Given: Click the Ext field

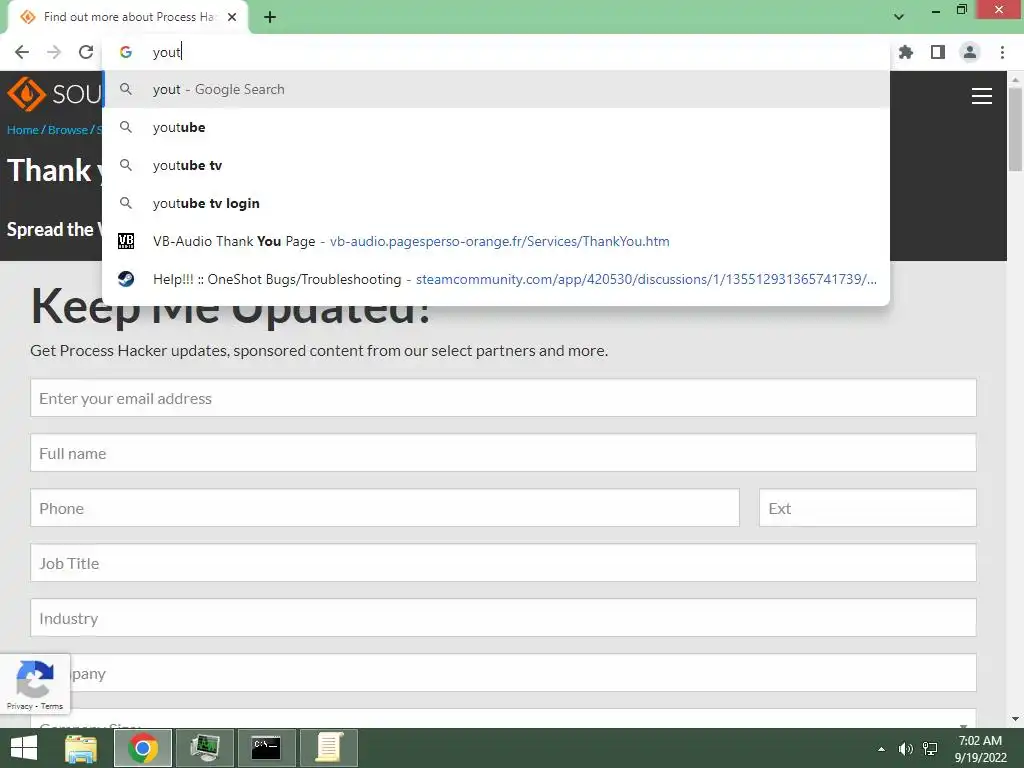Looking at the screenshot, I should [867, 507].
